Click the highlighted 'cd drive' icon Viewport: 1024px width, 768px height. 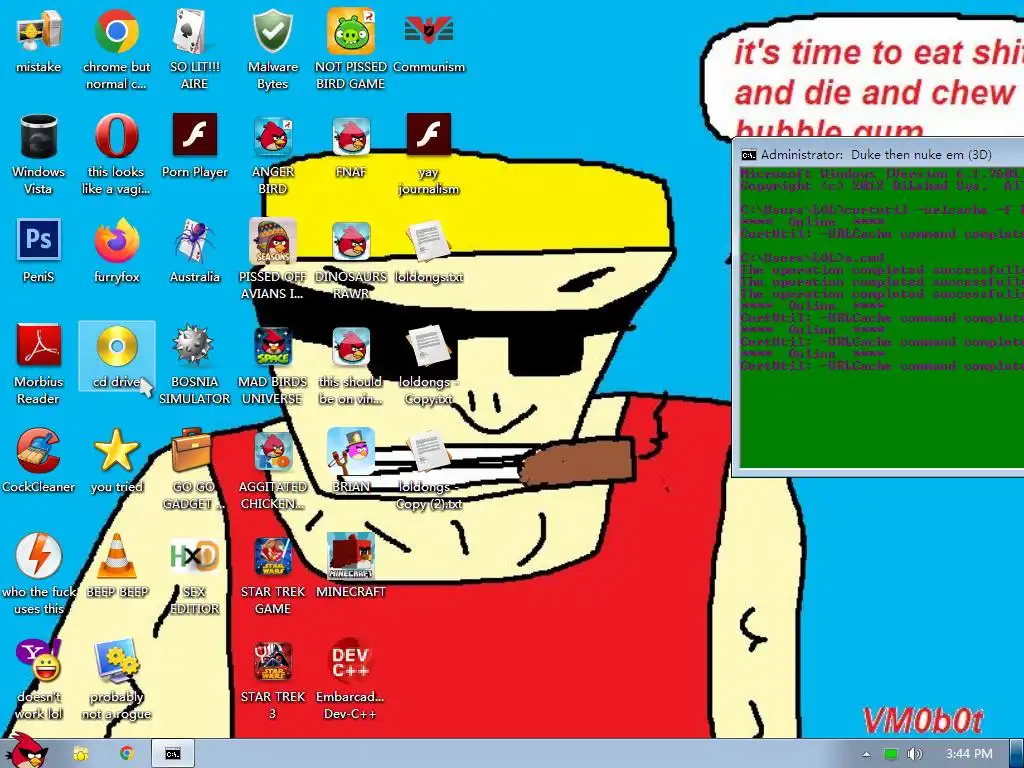(116, 356)
